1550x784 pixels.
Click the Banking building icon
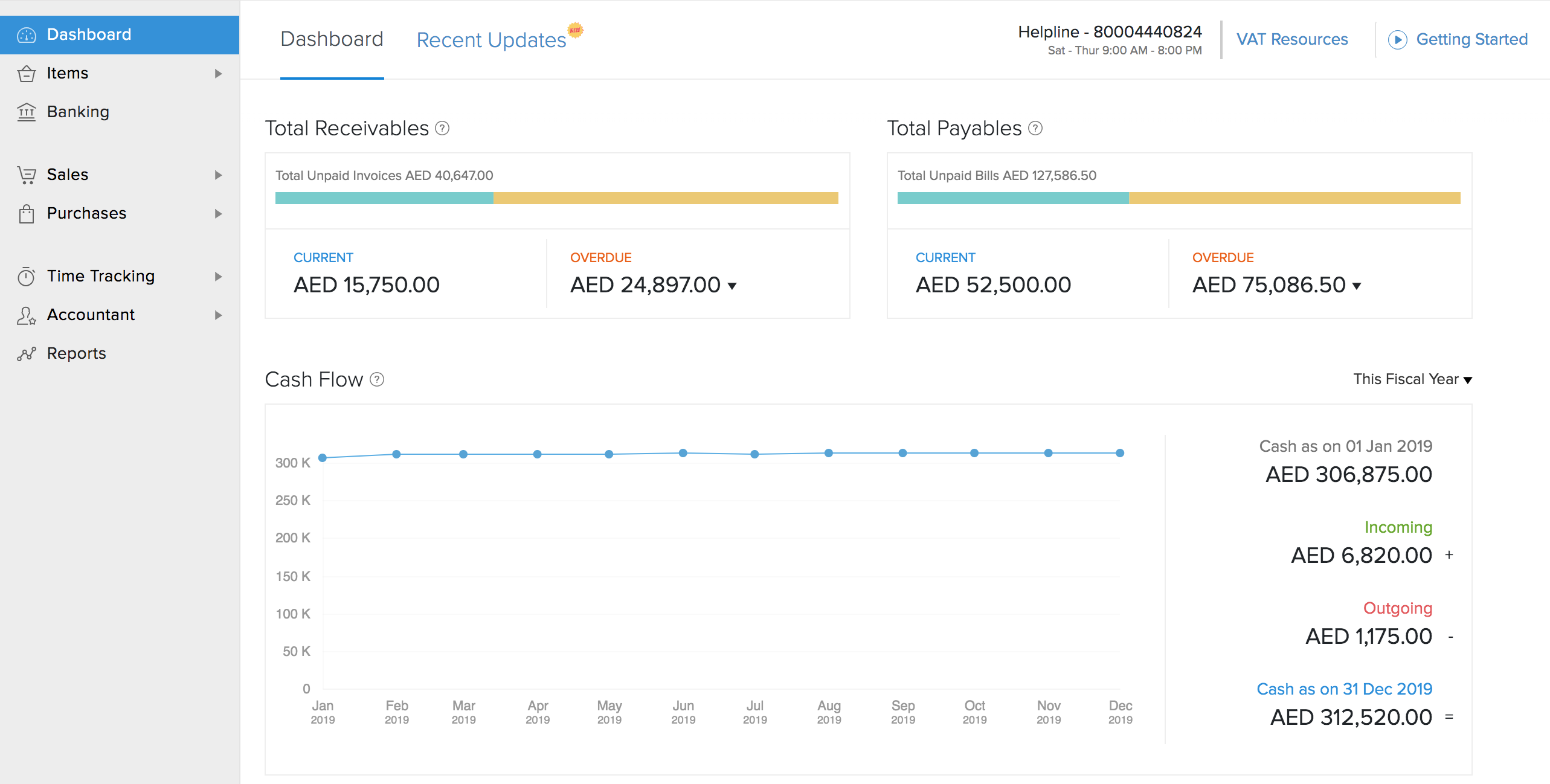(27, 112)
